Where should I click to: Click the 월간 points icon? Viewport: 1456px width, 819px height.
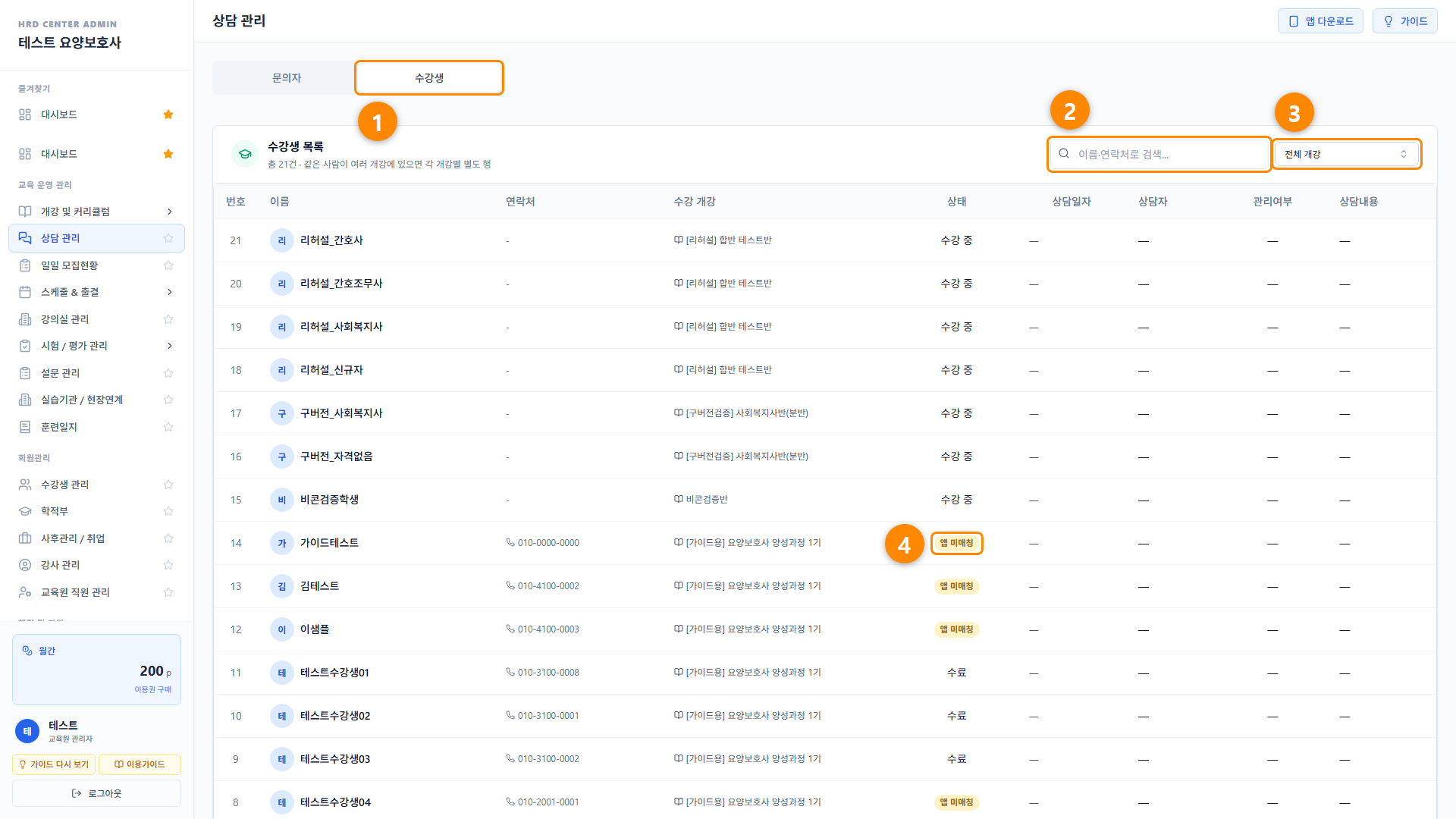click(x=27, y=651)
